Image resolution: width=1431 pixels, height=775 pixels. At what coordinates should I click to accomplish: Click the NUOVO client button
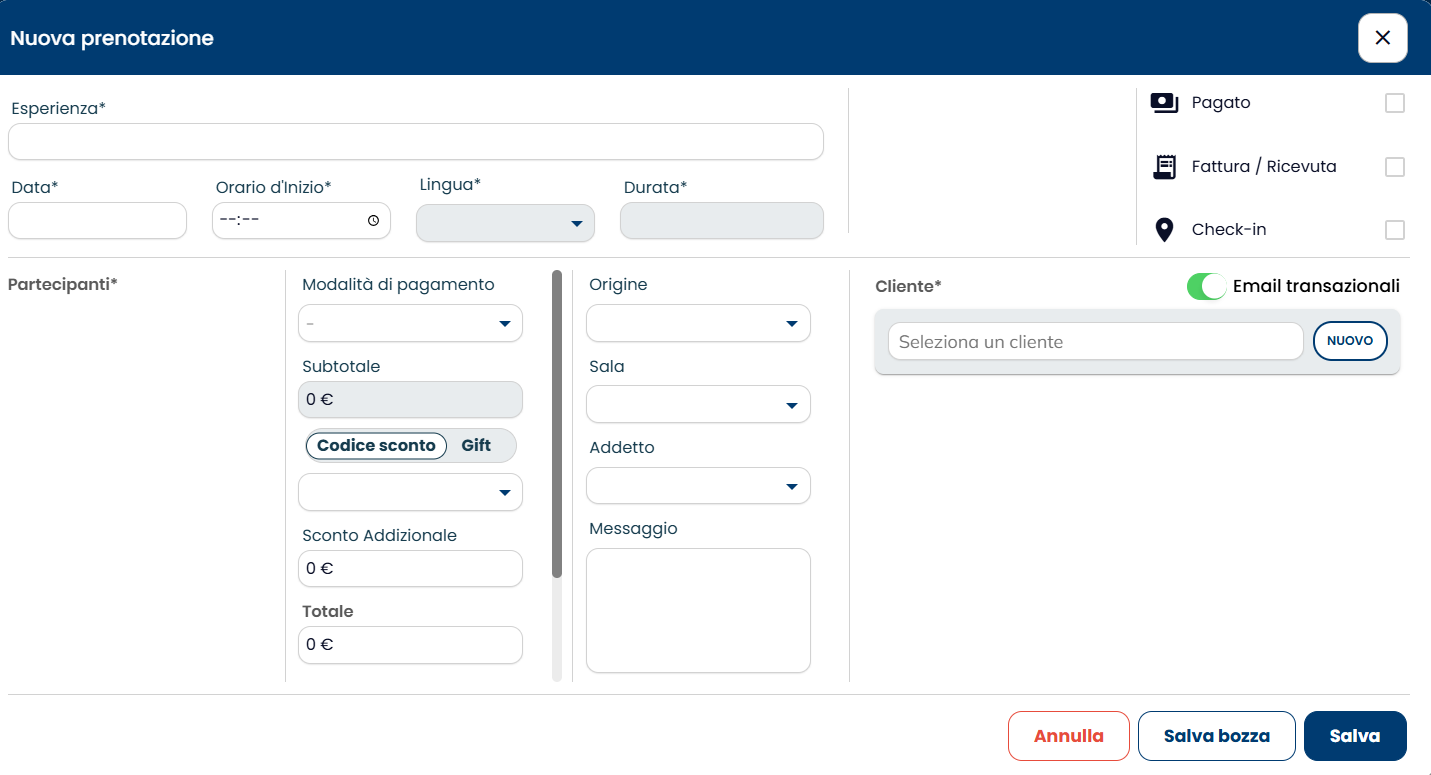(1350, 341)
